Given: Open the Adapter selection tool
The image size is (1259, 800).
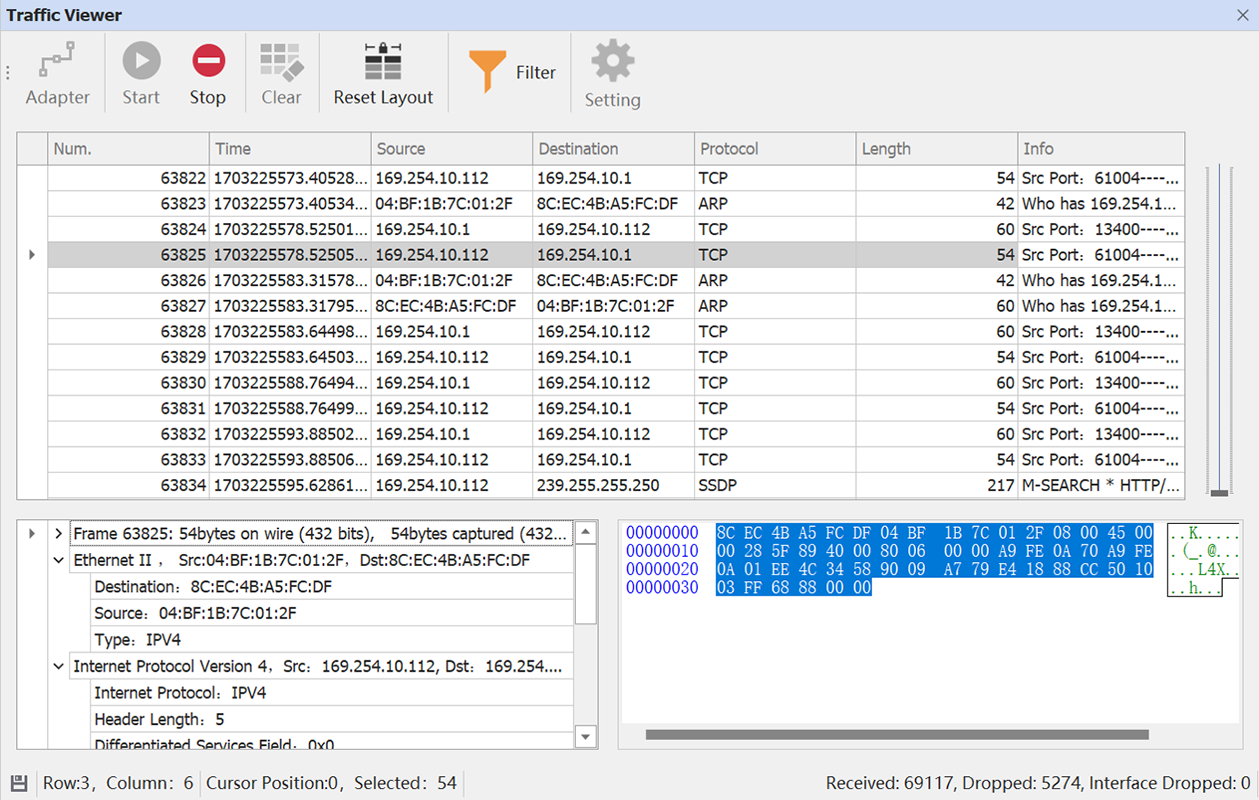Looking at the screenshot, I should point(57,73).
